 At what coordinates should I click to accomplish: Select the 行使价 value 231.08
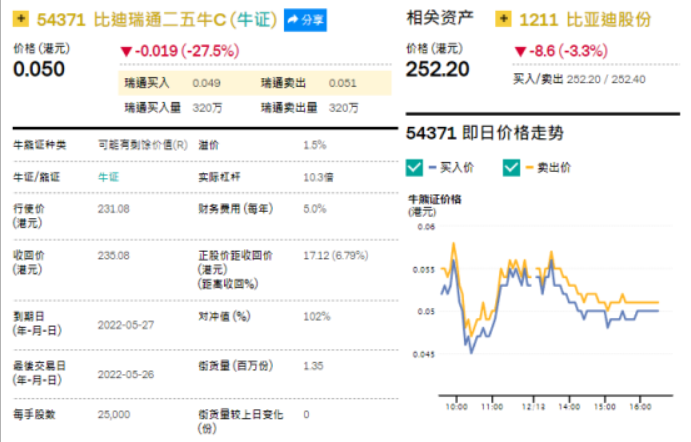pos(114,209)
